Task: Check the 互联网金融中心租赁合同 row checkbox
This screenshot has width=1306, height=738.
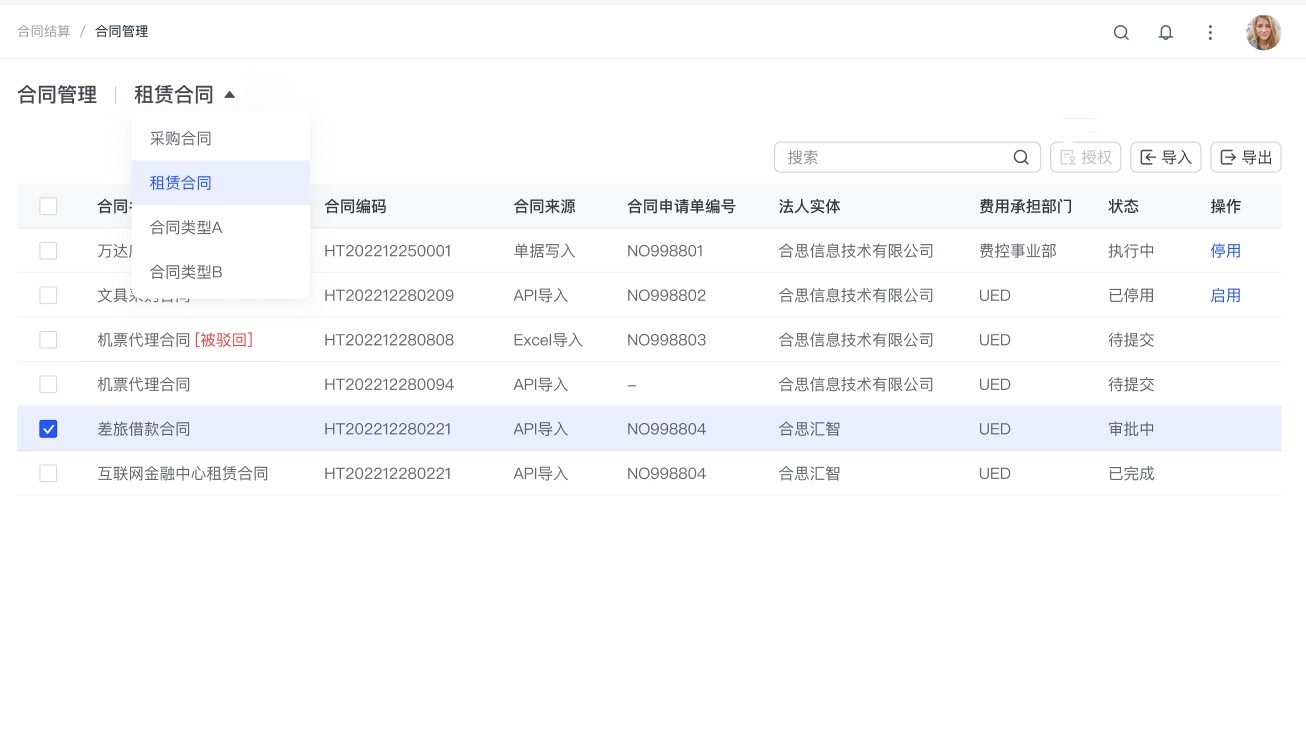Action: [x=48, y=473]
